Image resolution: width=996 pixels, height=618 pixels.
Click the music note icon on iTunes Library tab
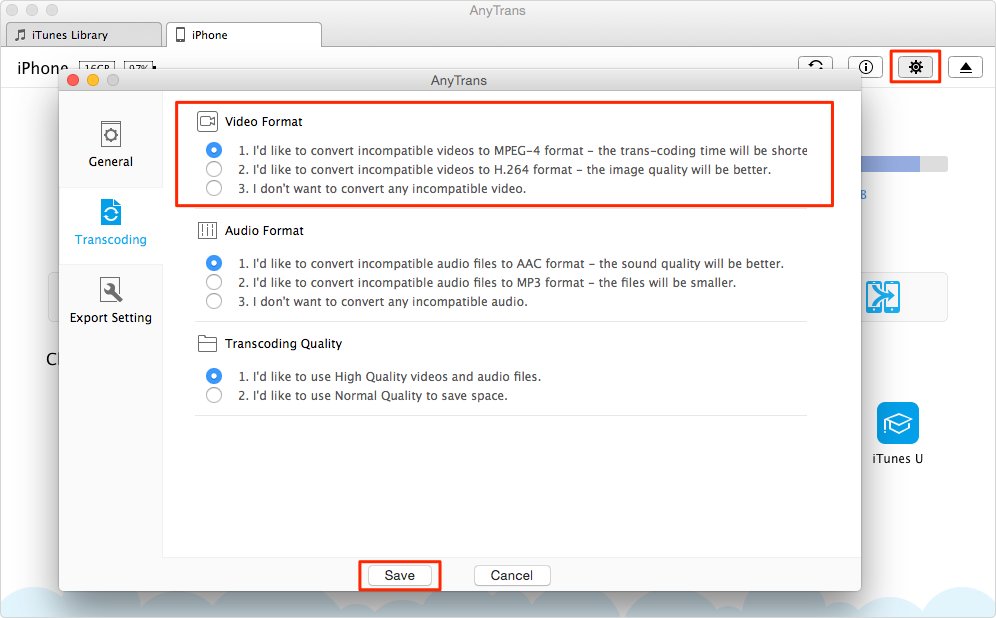20,35
